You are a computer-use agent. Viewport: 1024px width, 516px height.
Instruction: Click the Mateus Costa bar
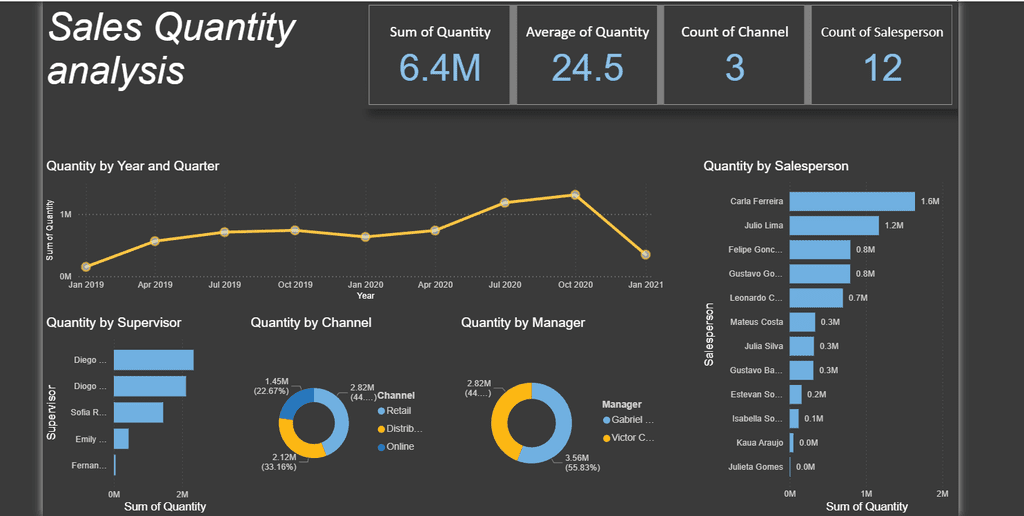[802, 322]
